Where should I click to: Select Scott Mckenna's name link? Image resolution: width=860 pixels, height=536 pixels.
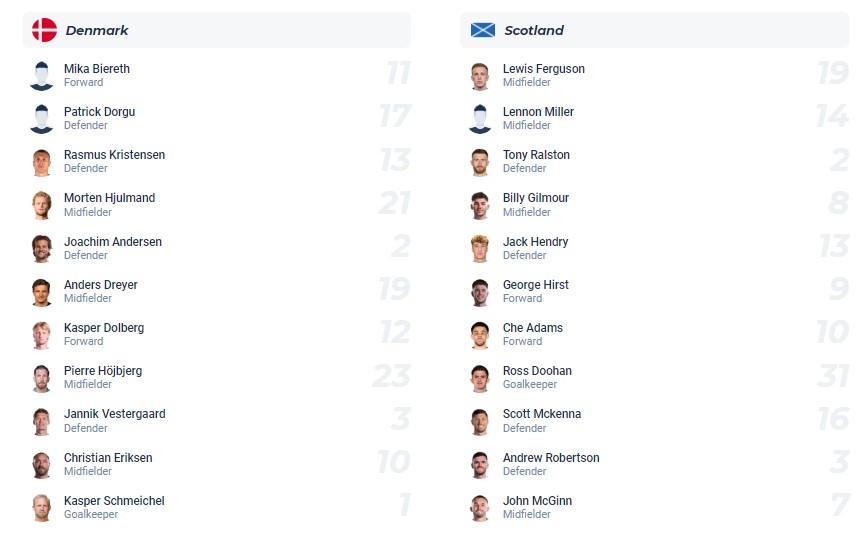coord(541,414)
